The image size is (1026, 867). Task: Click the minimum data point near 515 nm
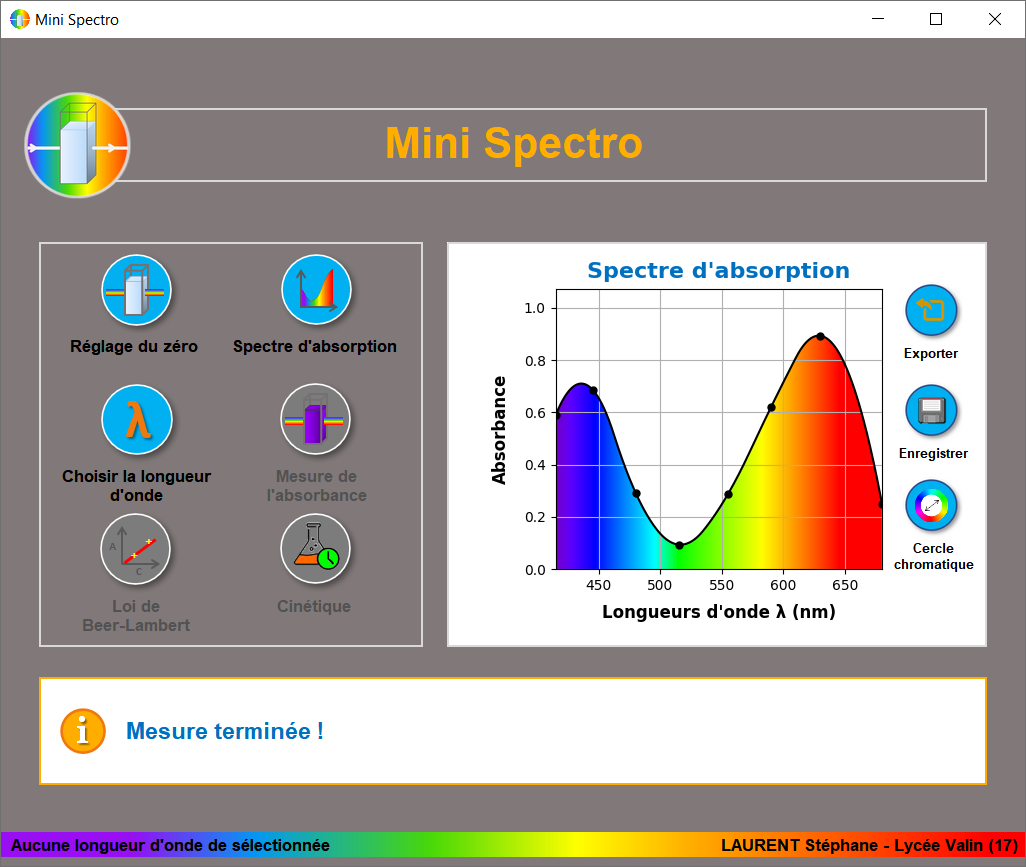point(679,545)
